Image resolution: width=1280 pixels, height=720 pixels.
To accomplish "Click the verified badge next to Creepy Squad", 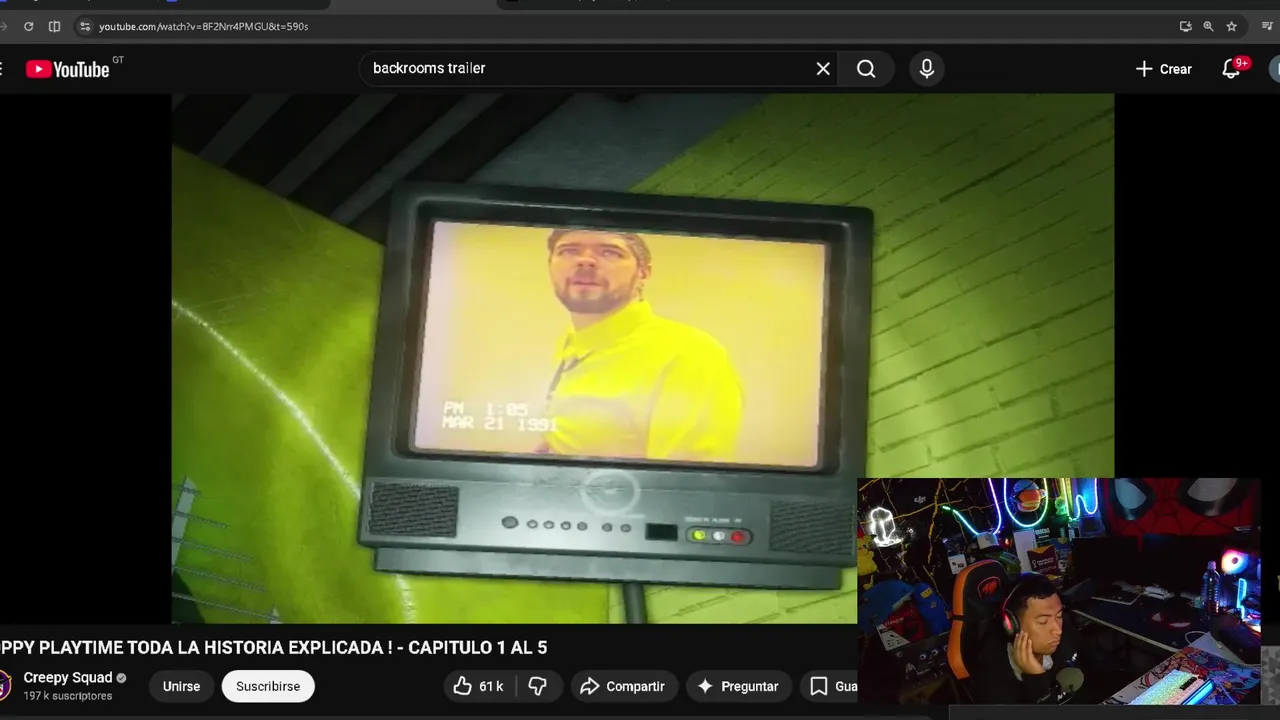I will click(121, 678).
